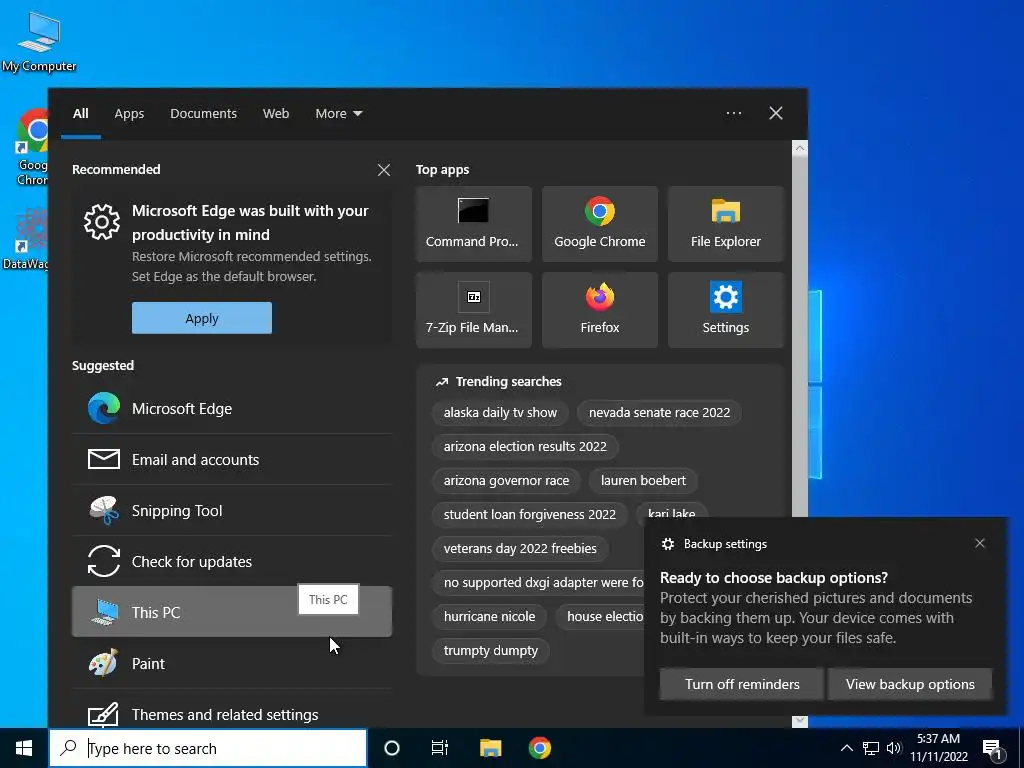Image resolution: width=1024 pixels, height=768 pixels.
Task: Search trending 'lauren boebert'
Action: [x=643, y=480]
